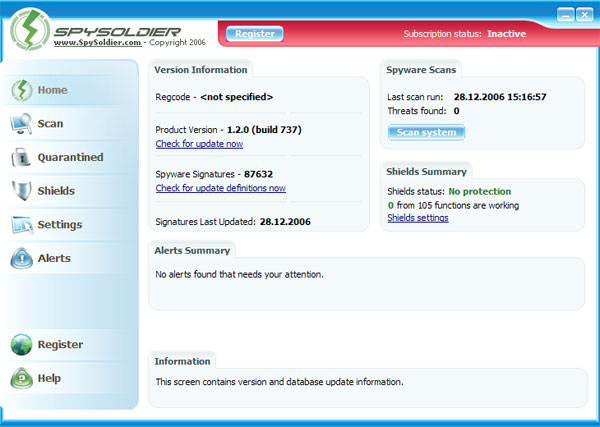This screenshot has height=427, width=600.
Task: Click 'This screen contains version' info text
Action: pyautogui.click(x=279, y=382)
